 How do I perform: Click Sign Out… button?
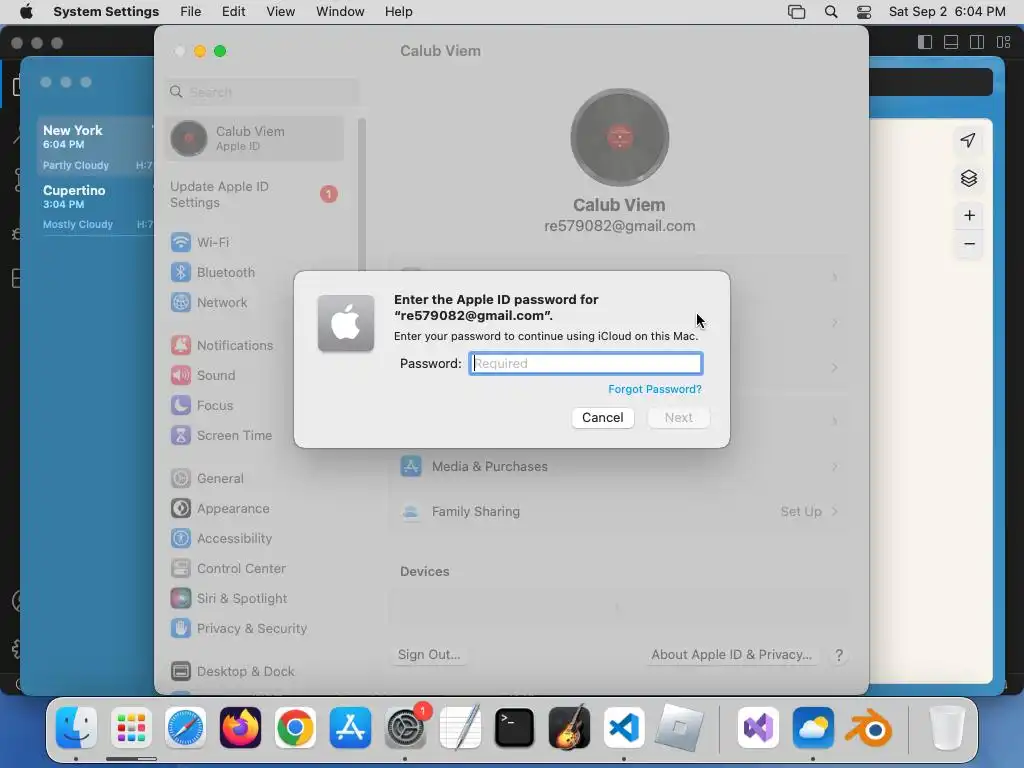click(x=429, y=654)
